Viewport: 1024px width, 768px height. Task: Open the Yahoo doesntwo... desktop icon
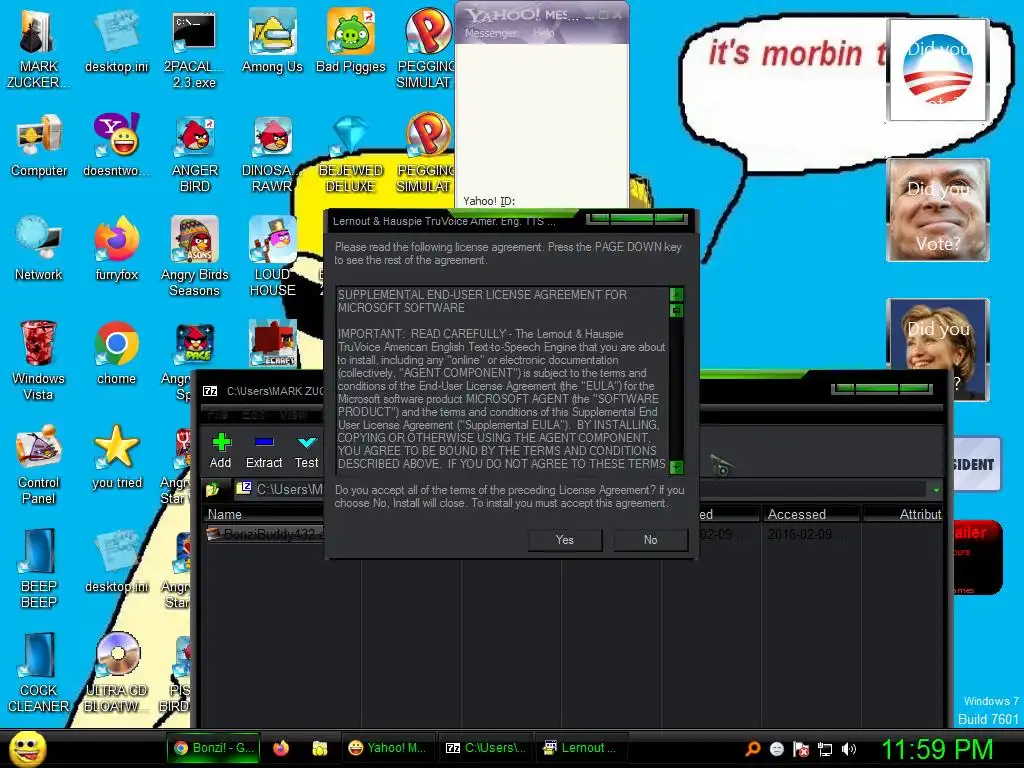(x=116, y=146)
